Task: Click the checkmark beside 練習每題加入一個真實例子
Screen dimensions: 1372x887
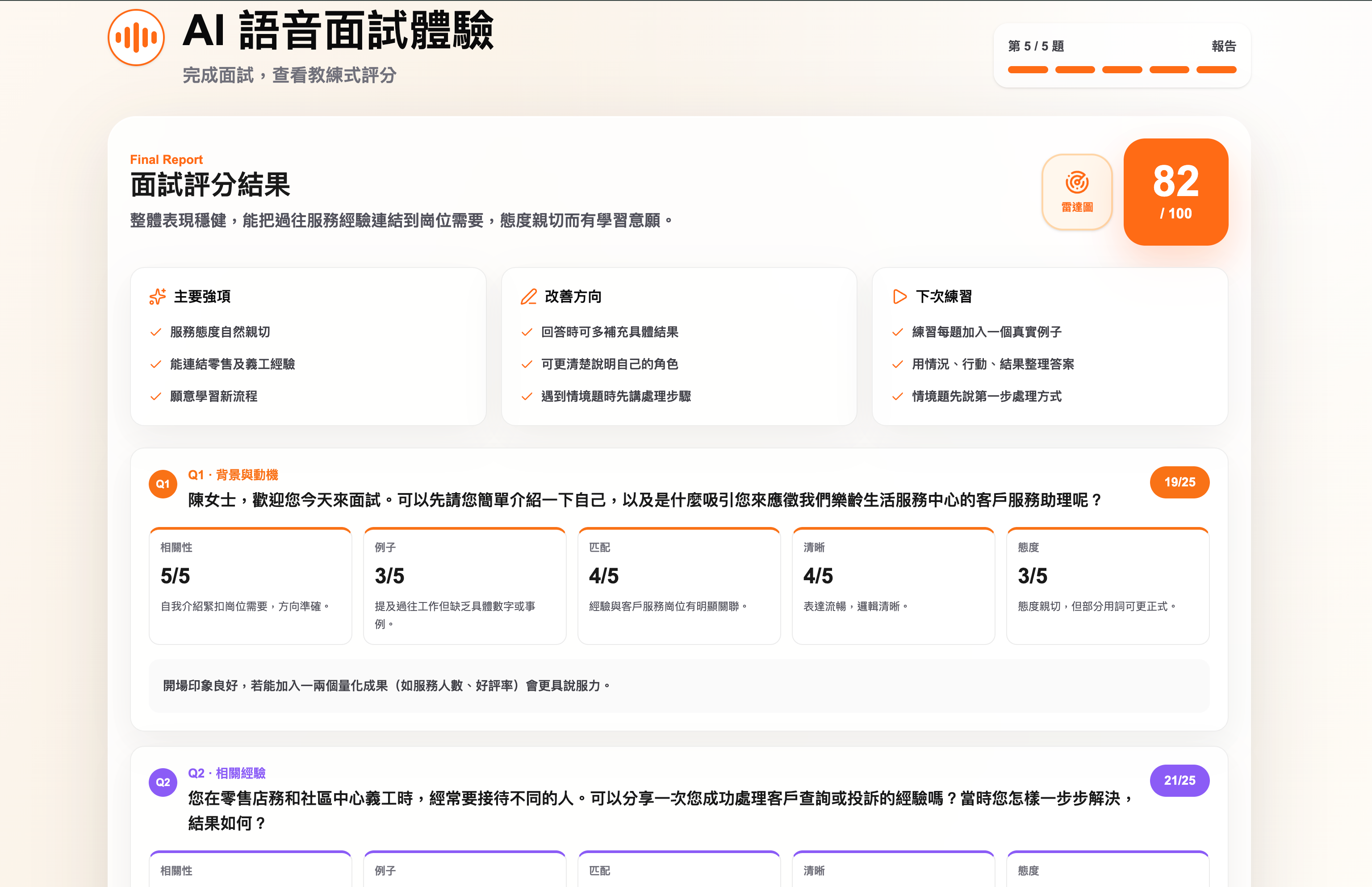Action: (x=897, y=332)
